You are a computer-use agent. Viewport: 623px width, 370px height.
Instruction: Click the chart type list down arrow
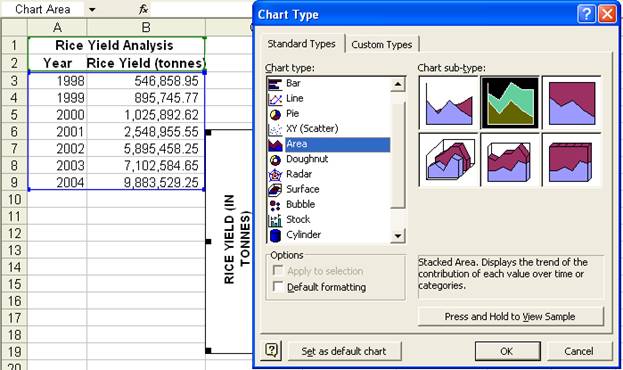(397, 236)
